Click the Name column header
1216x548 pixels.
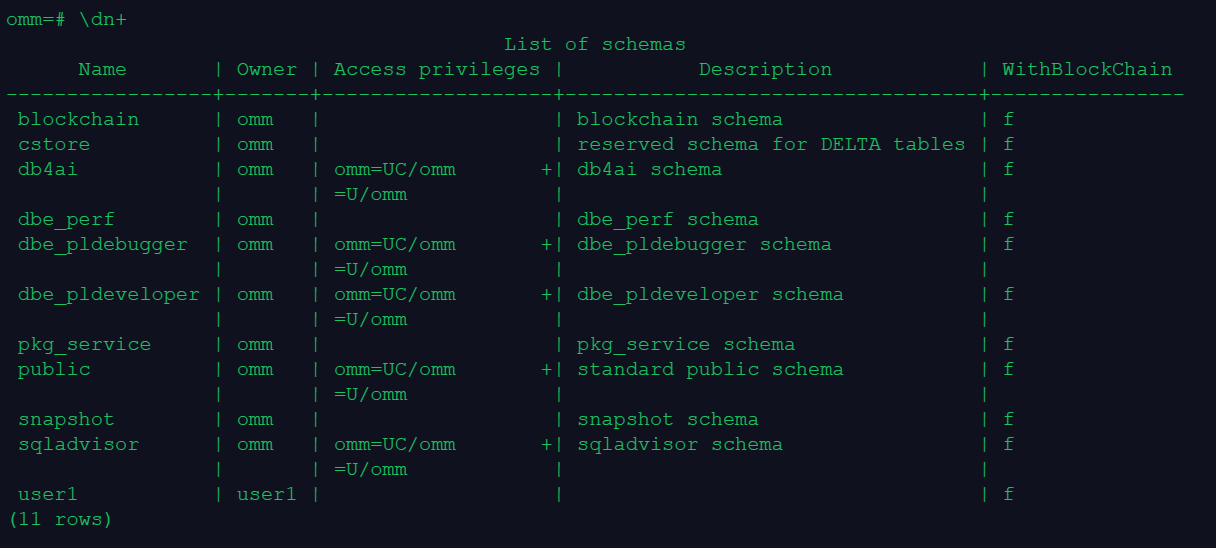point(102,69)
